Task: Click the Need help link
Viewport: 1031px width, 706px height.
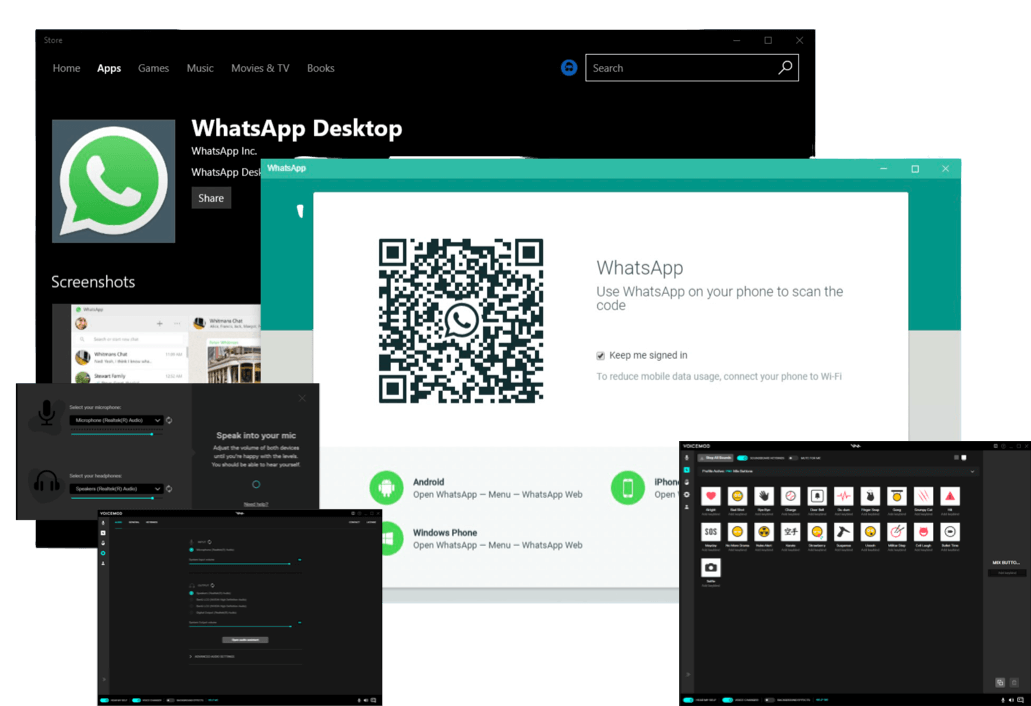Action: 257,504
